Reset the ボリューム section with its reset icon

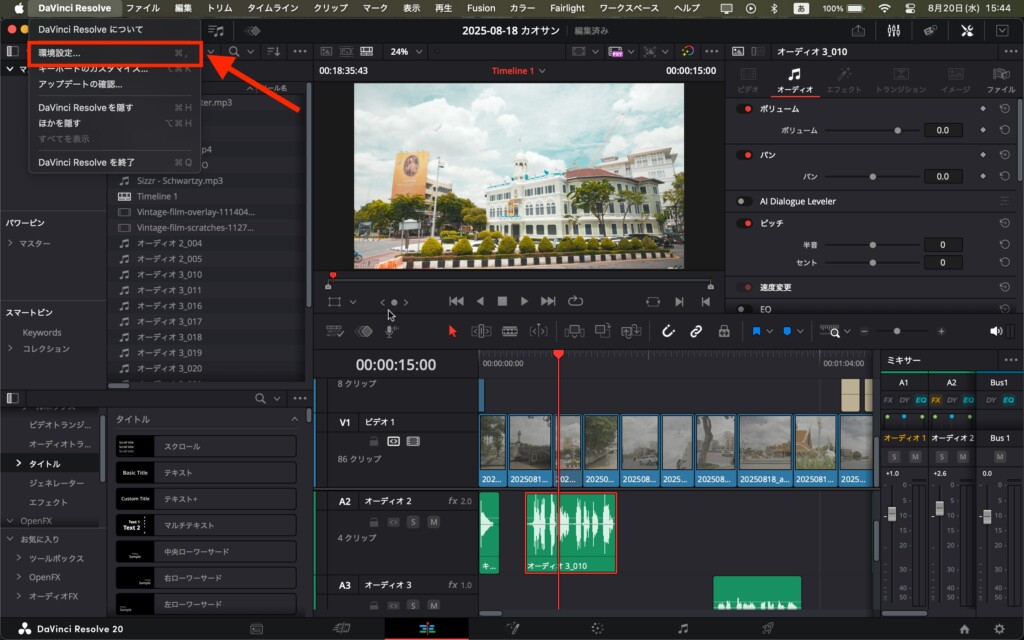[x=1004, y=108]
